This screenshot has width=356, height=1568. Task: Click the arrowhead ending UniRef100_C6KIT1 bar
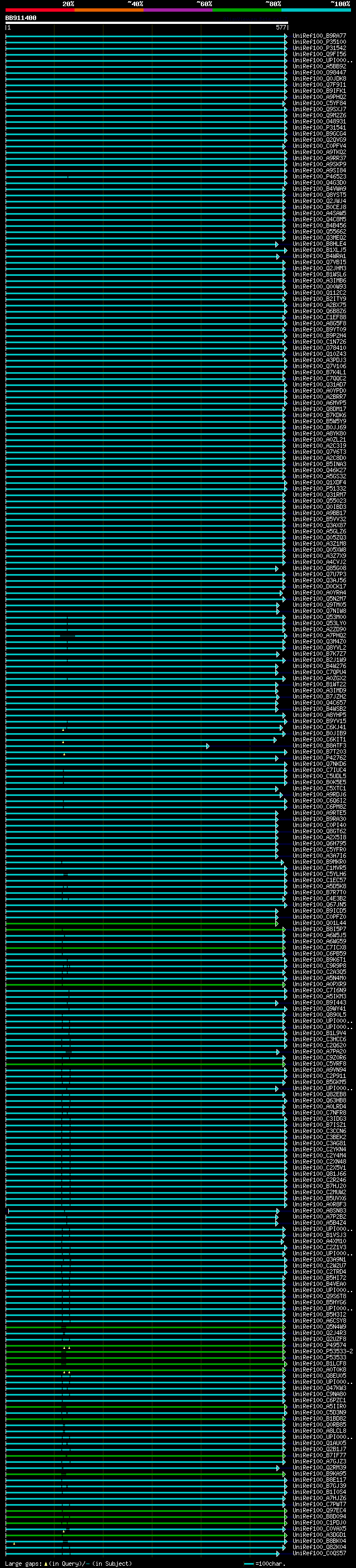tap(275, 740)
